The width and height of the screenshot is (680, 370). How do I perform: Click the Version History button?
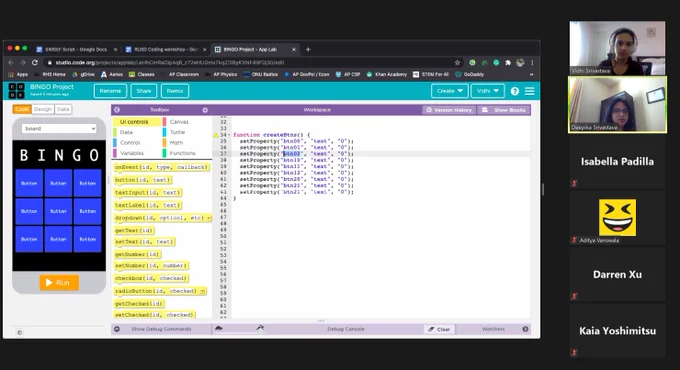click(449, 110)
